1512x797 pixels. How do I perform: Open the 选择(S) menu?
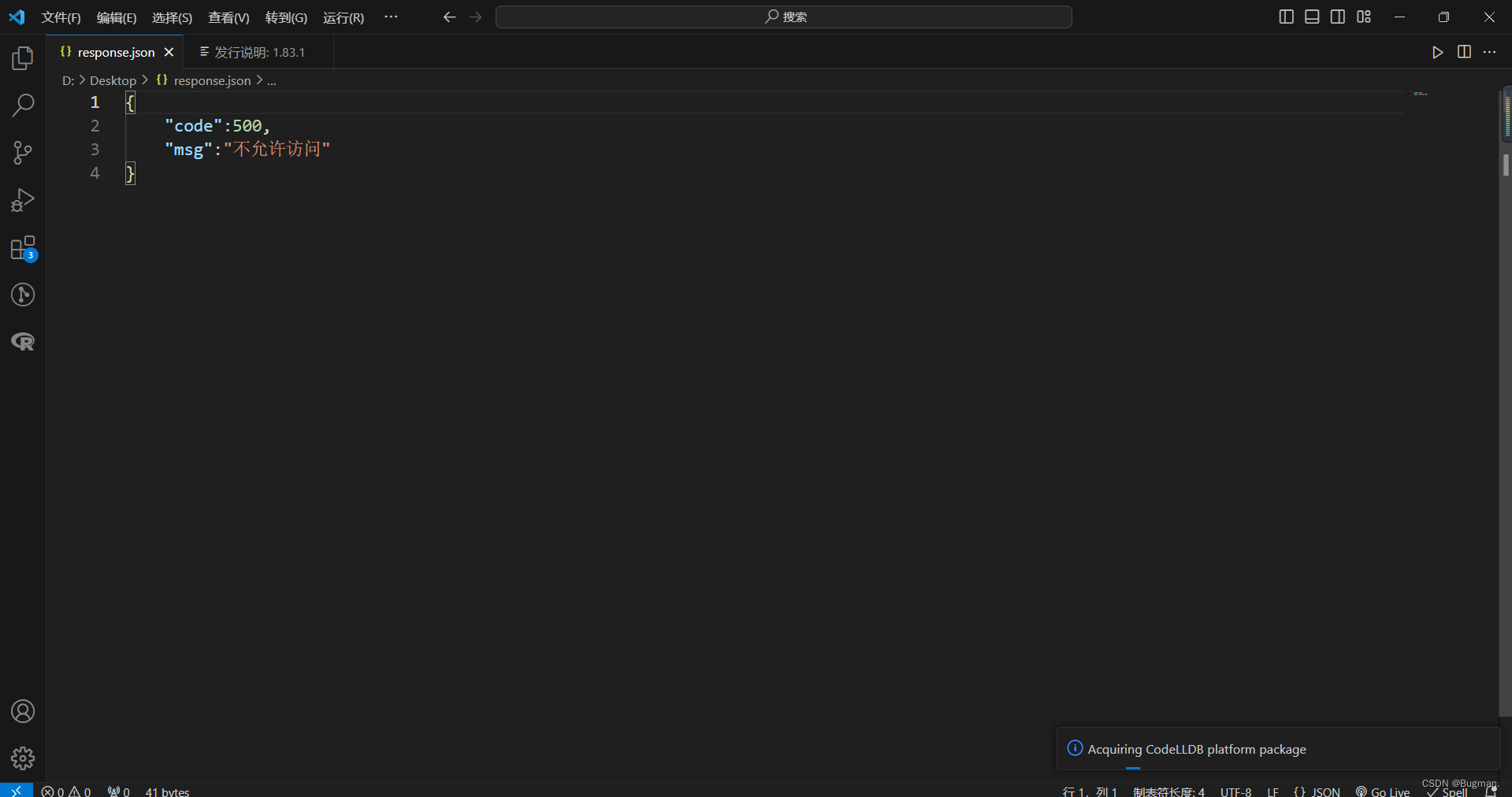click(172, 17)
